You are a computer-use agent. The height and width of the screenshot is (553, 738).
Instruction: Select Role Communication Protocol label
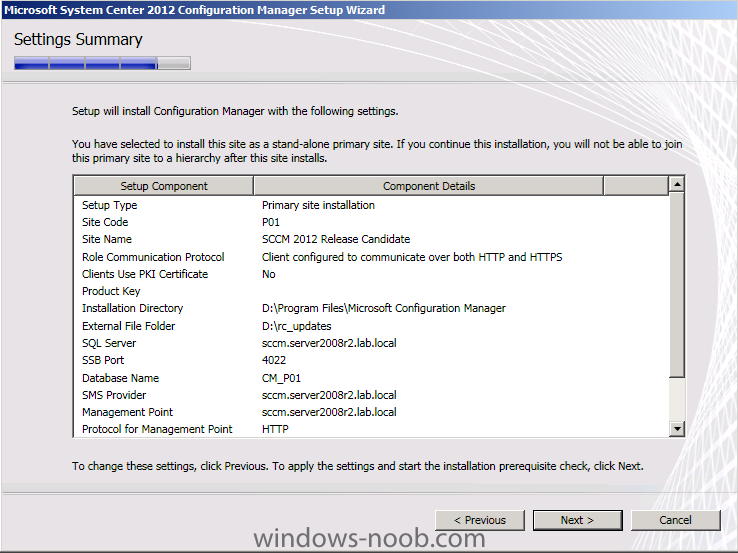point(153,257)
